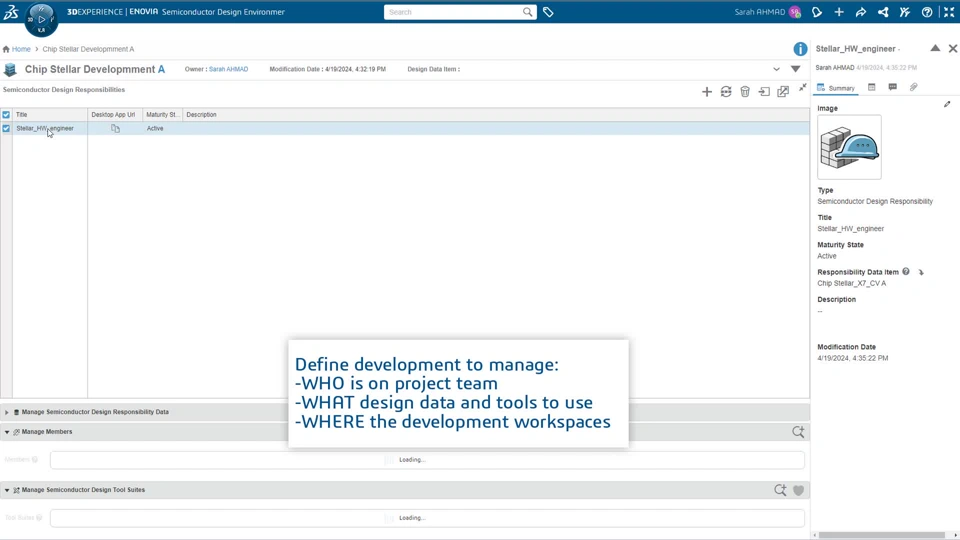The width and height of the screenshot is (960, 540).
Task: Close the Stellar_HW_engineer info panel
Action: point(953,48)
